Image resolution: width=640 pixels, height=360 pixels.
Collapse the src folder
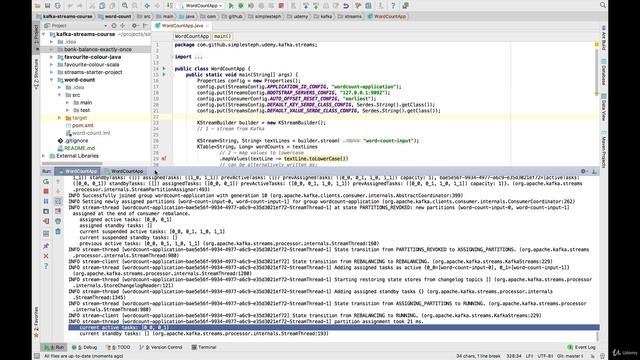coord(60,95)
